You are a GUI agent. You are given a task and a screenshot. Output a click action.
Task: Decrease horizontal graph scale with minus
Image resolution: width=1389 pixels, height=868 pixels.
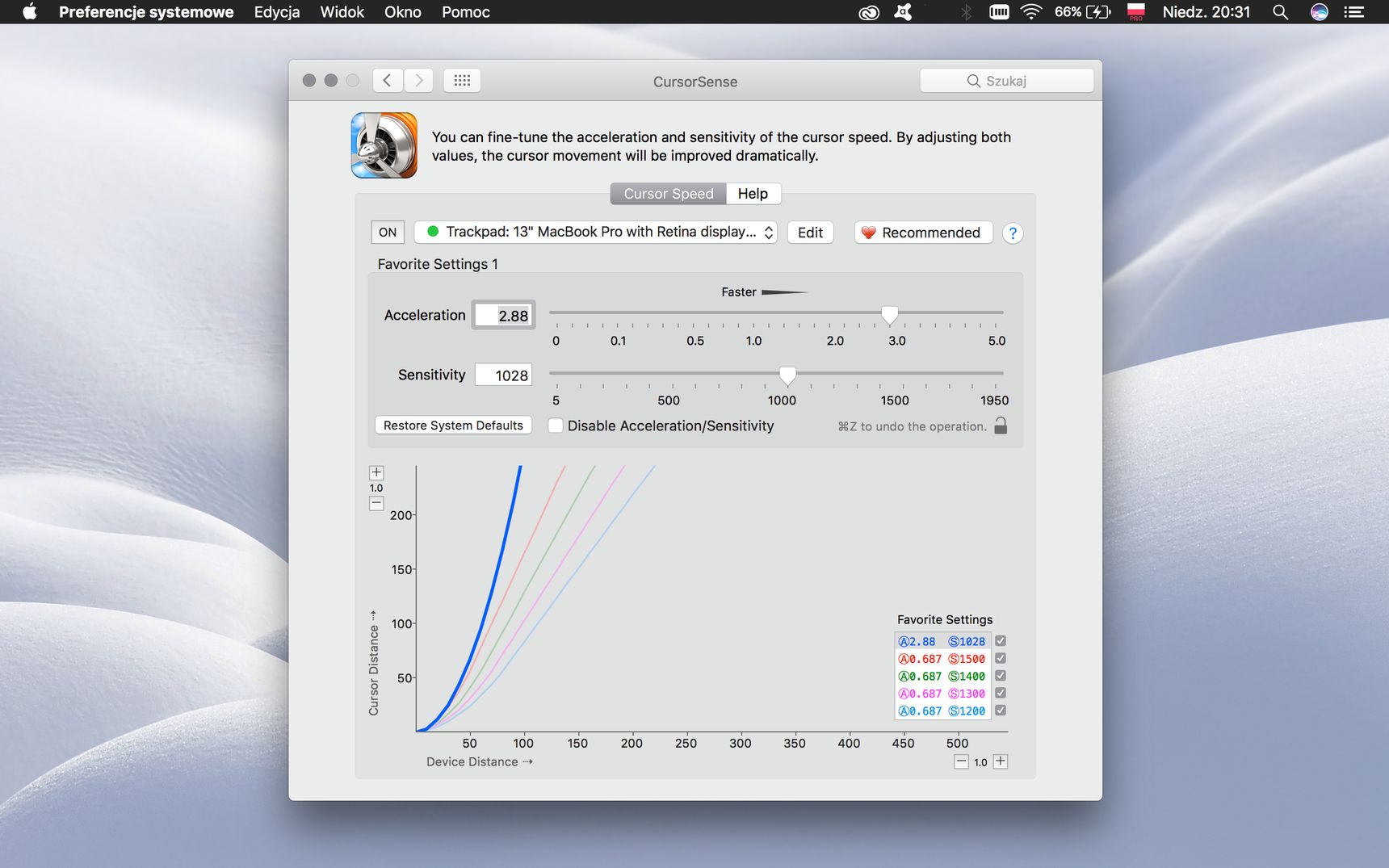(x=961, y=761)
